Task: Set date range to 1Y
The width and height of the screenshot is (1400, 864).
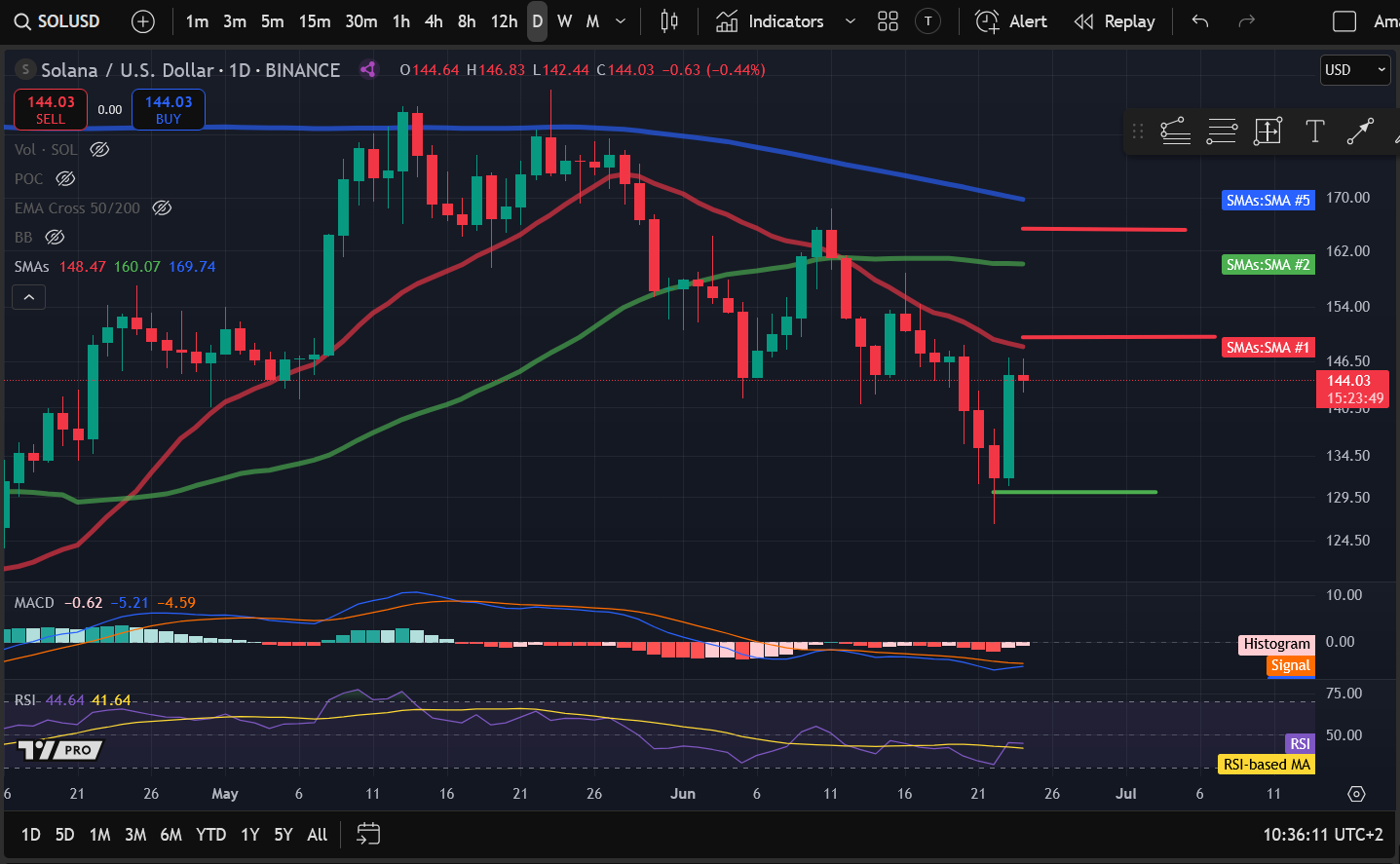Action: click(x=250, y=835)
